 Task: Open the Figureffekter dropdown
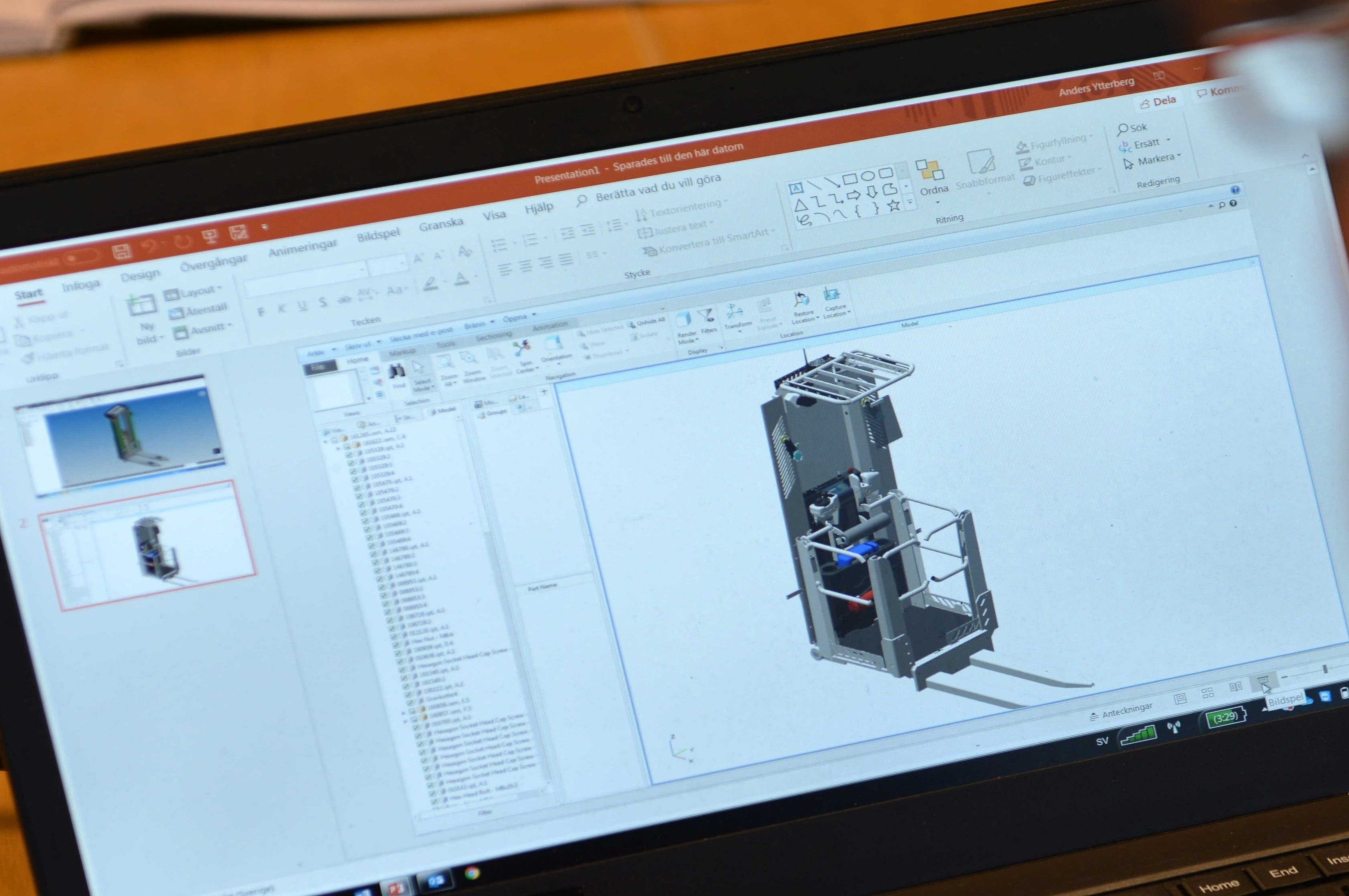pyautogui.click(x=1063, y=176)
